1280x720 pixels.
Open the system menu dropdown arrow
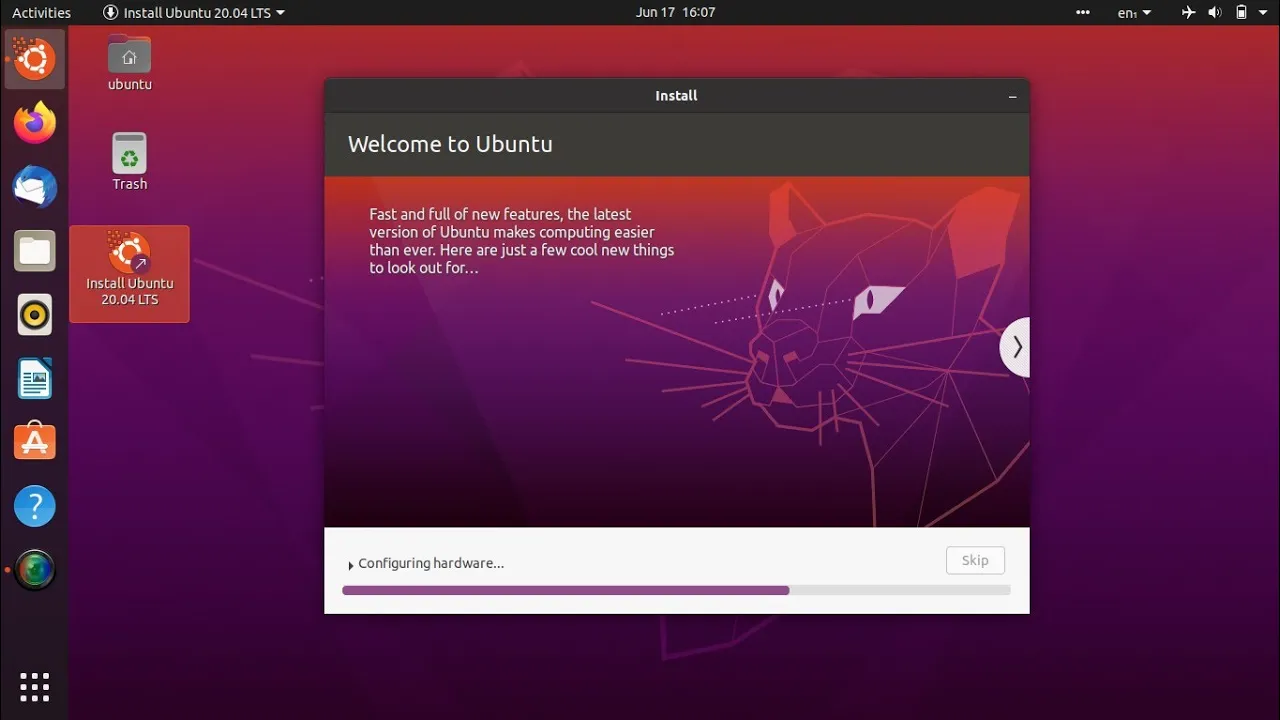1263,13
